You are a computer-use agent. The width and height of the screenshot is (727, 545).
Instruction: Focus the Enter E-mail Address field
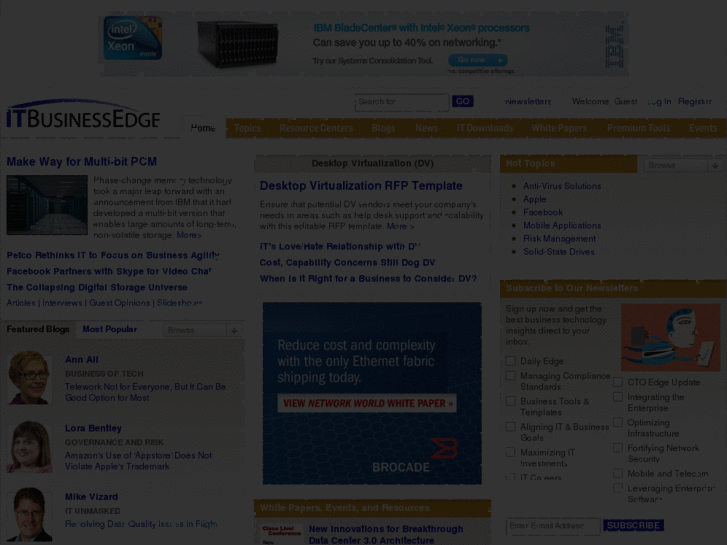pyautogui.click(x=553, y=526)
